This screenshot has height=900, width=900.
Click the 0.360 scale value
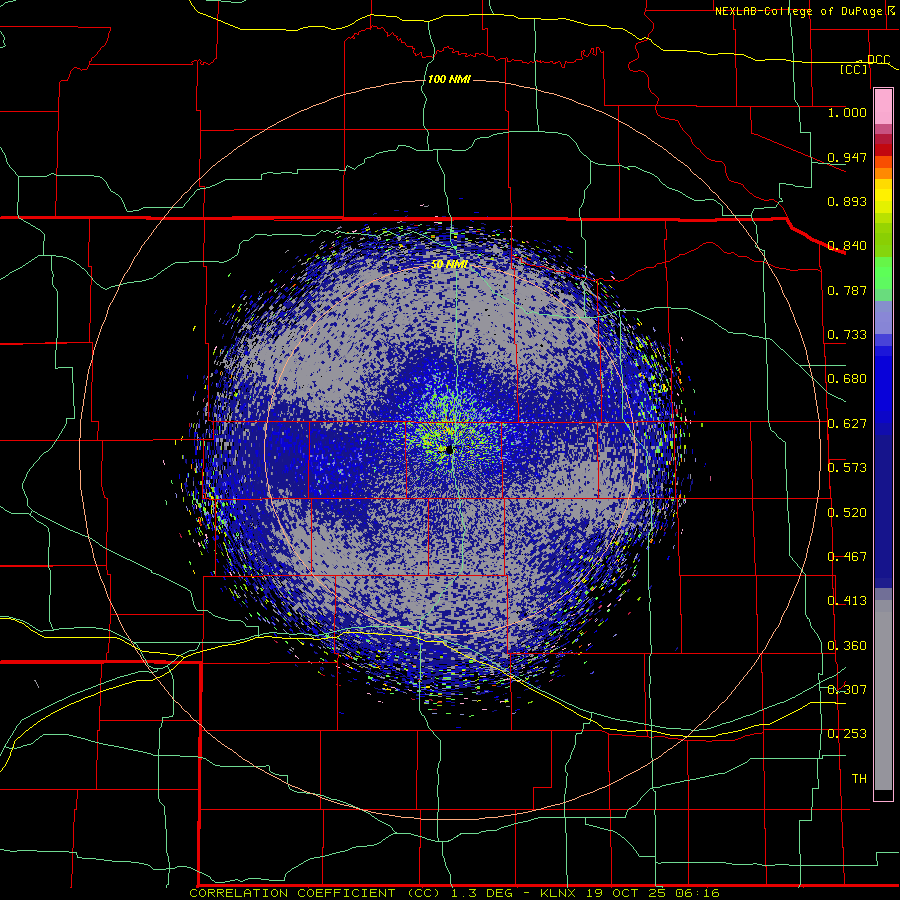coord(847,646)
